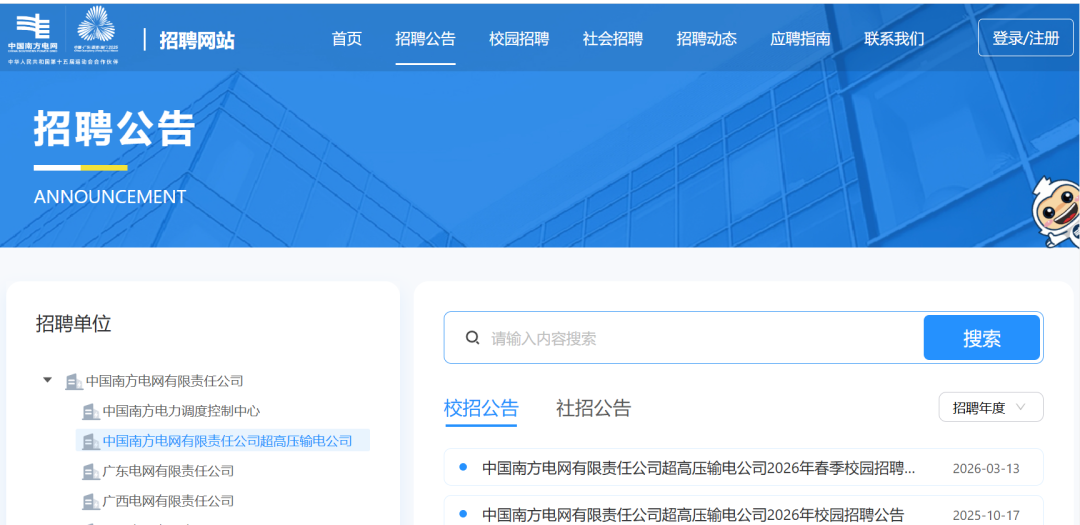Click the ANNOUNCEMENT banner subtitle
1080x525 pixels.
[x=110, y=196]
